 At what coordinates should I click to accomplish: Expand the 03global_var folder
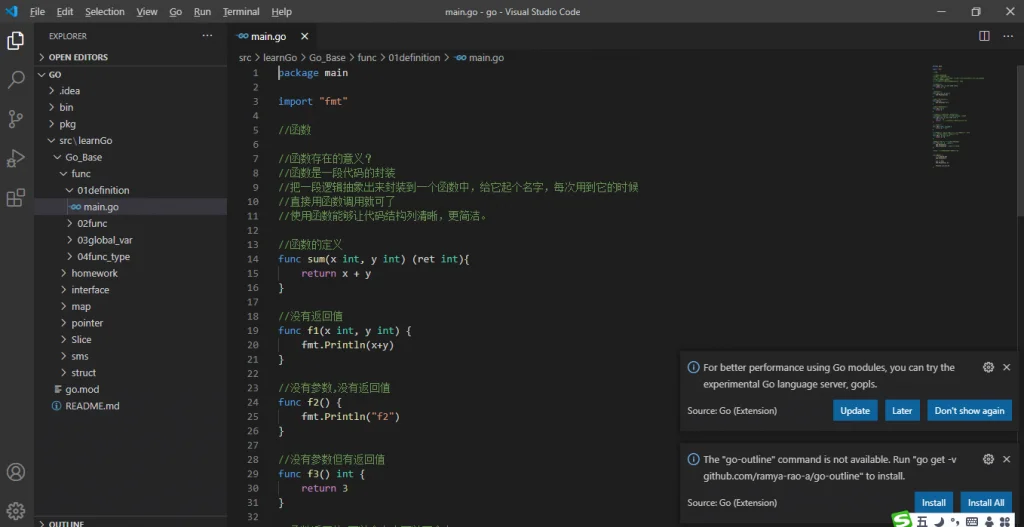click(x=131, y=240)
